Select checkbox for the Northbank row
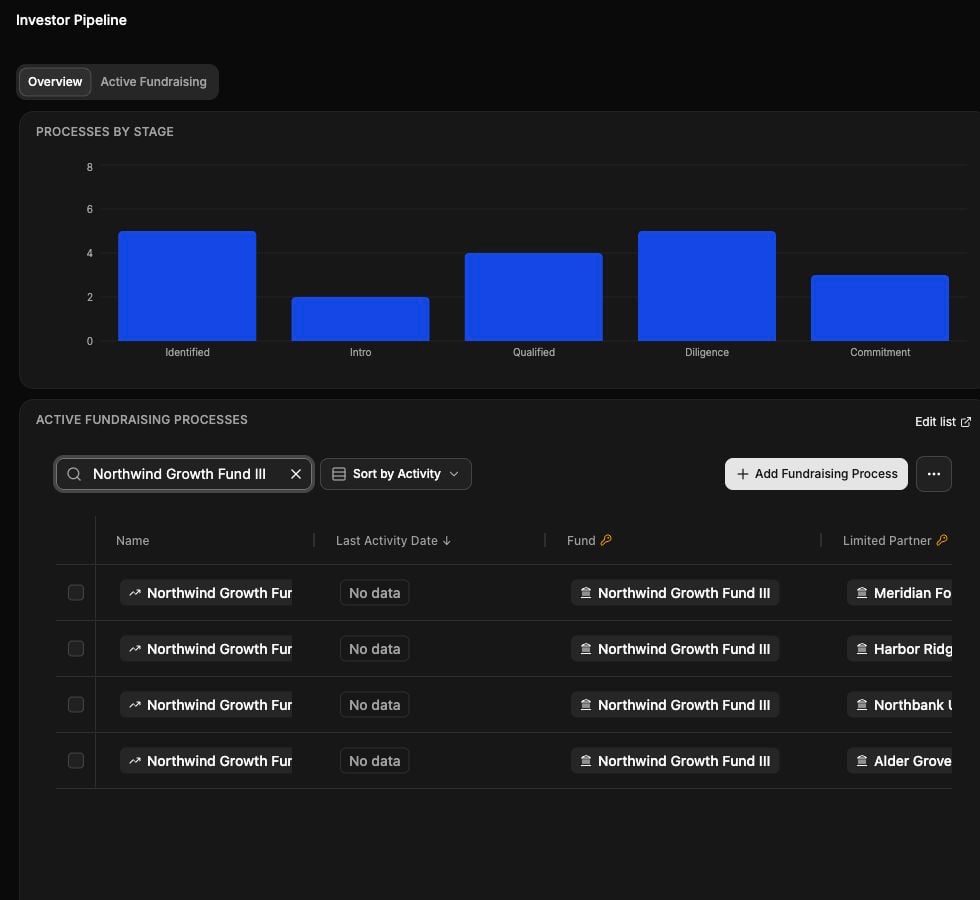The width and height of the screenshot is (980, 900). click(76, 705)
